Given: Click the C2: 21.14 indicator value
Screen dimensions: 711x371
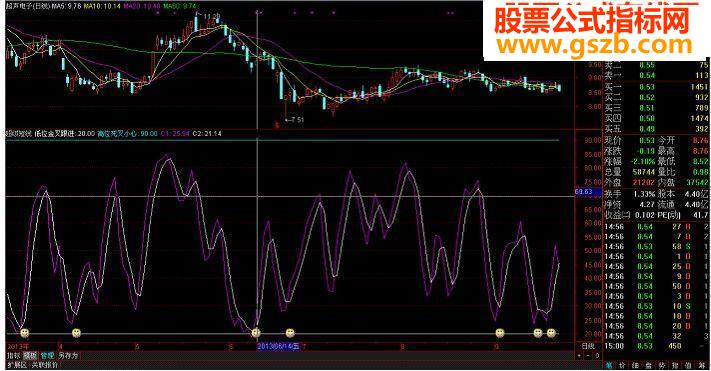Looking at the screenshot, I should 207,134.
